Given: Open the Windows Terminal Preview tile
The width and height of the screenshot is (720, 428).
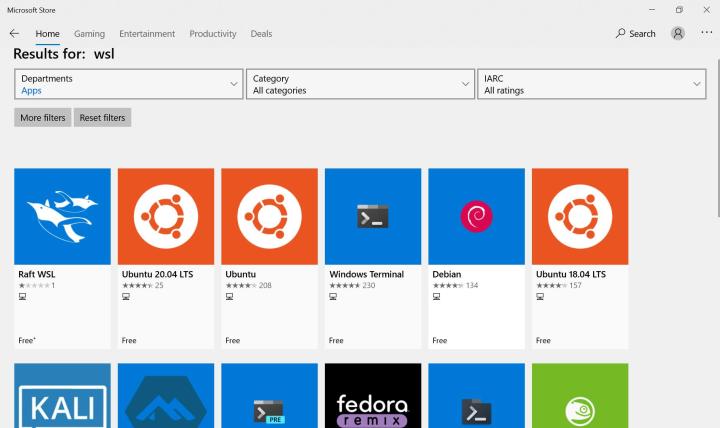Looking at the screenshot, I should 269,396.
